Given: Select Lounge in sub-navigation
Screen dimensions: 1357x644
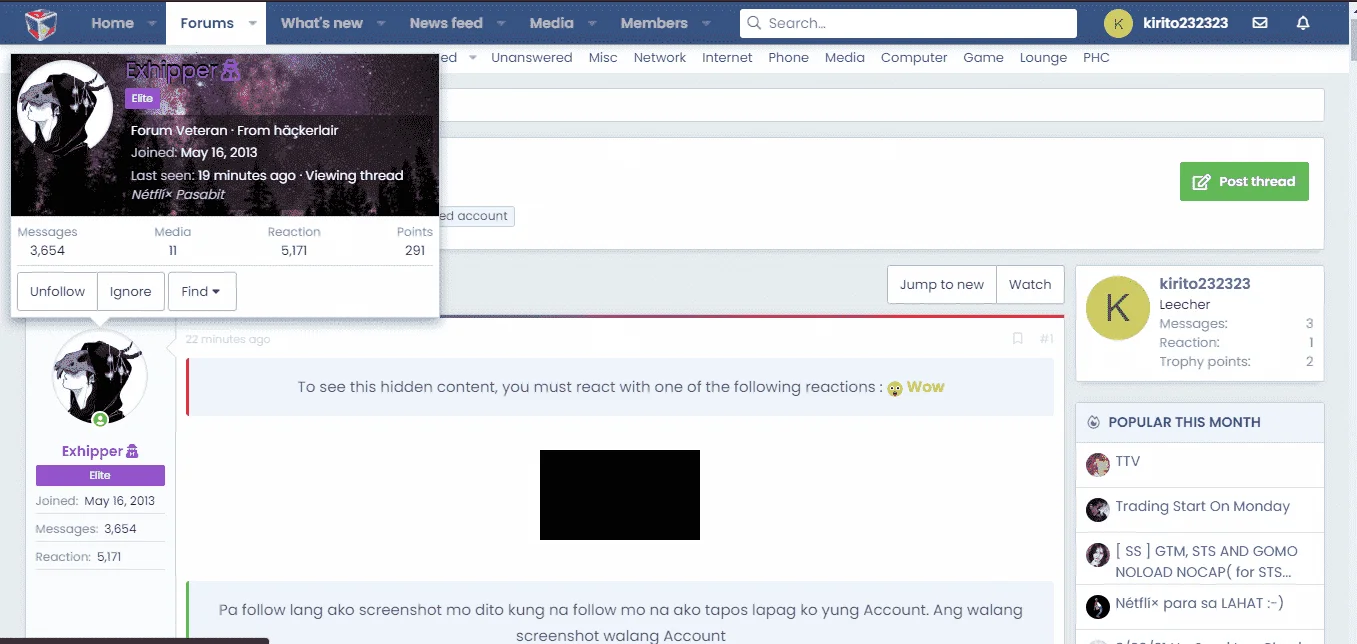Looking at the screenshot, I should click(1044, 58).
